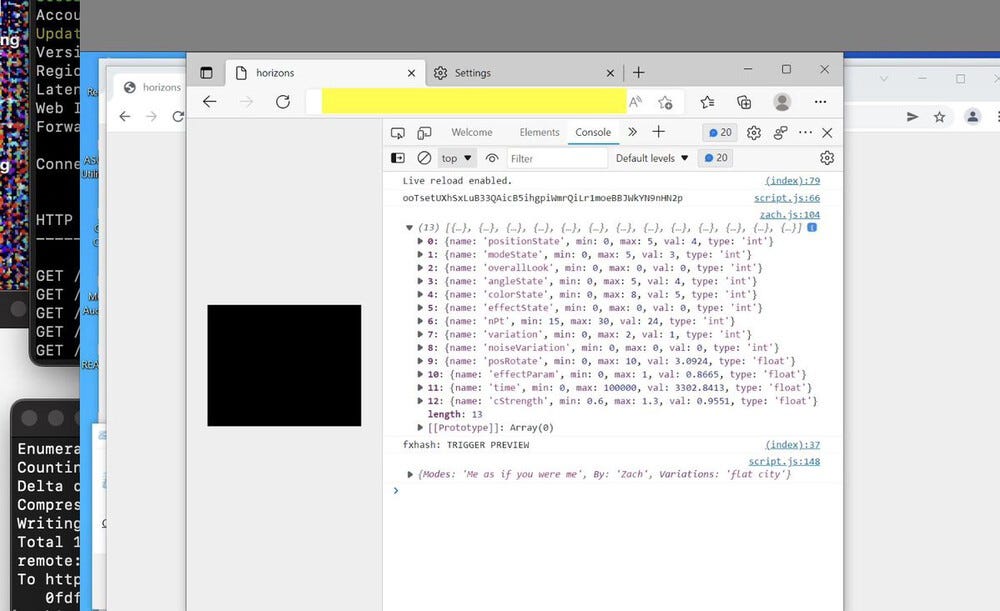The height and width of the screenshot is (611, 1000).
Task: Close the Settings tab
Action: coord(610,73)
